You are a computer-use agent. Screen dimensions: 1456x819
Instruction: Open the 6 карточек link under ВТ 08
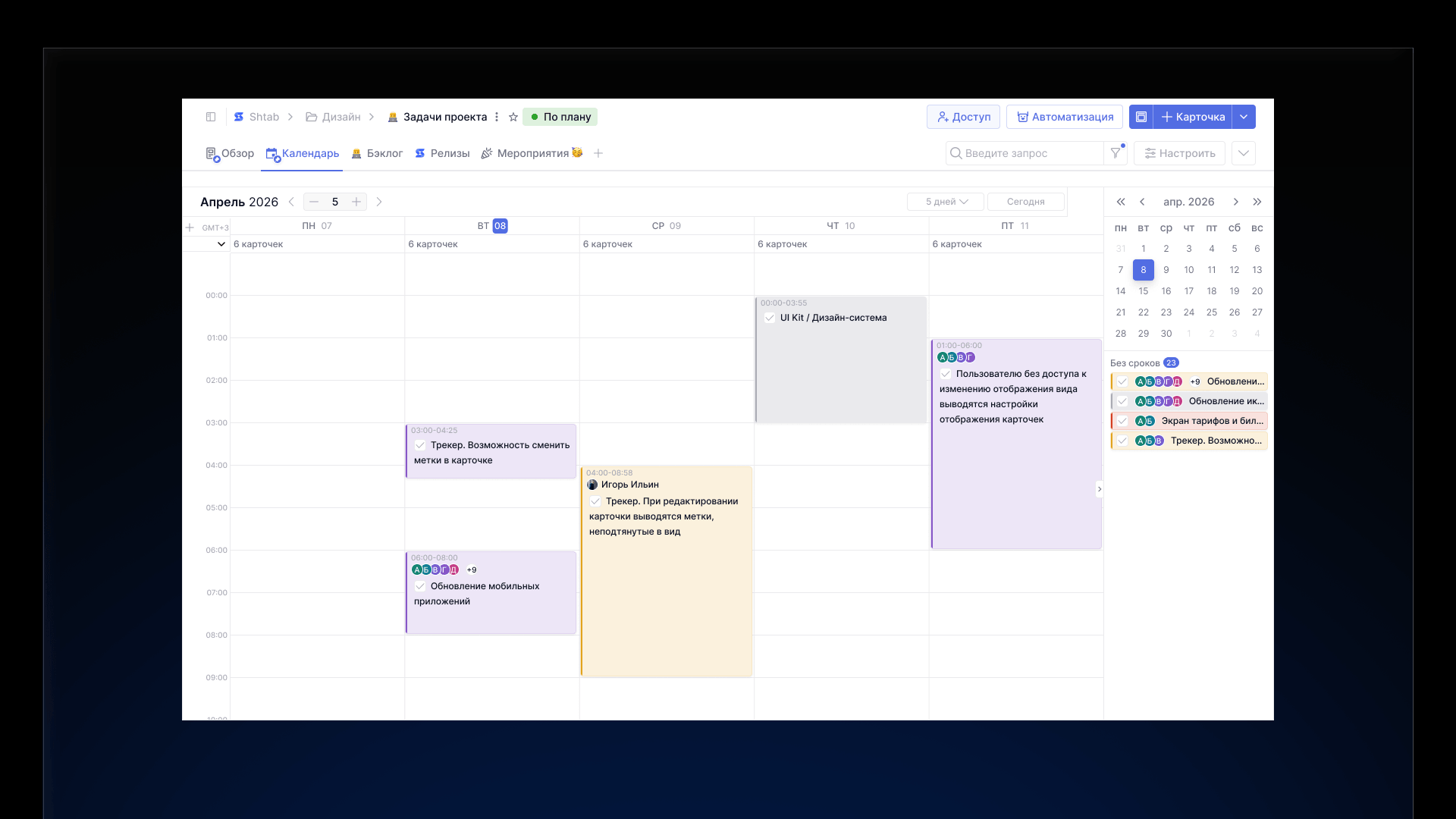[433, 244]
